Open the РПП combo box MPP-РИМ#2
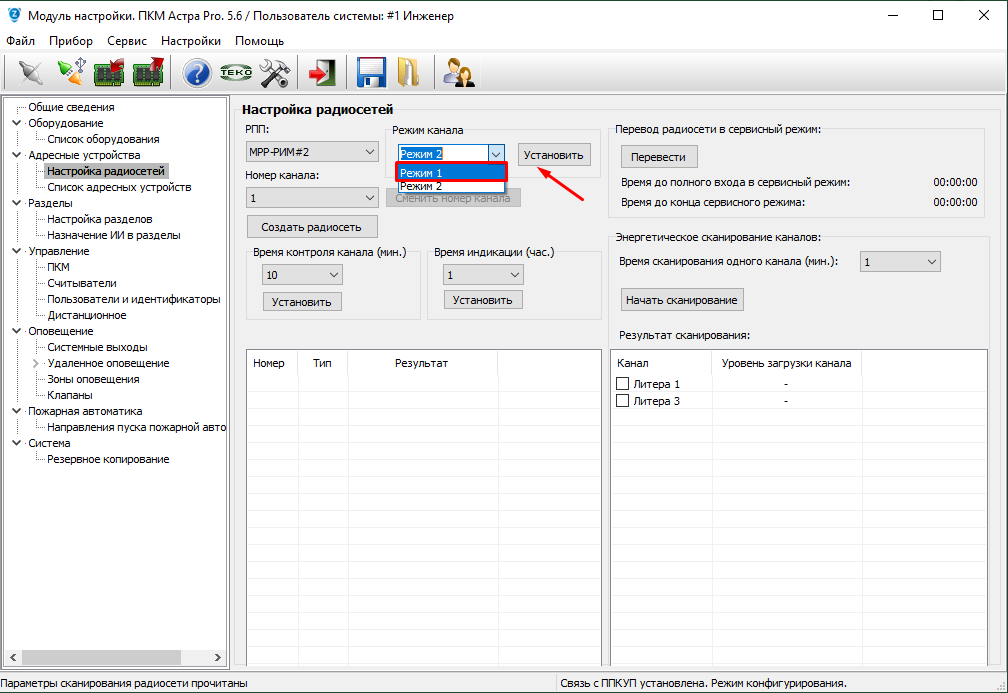Viewport: 1008px width, 693px height. click(x=312, y=152)
